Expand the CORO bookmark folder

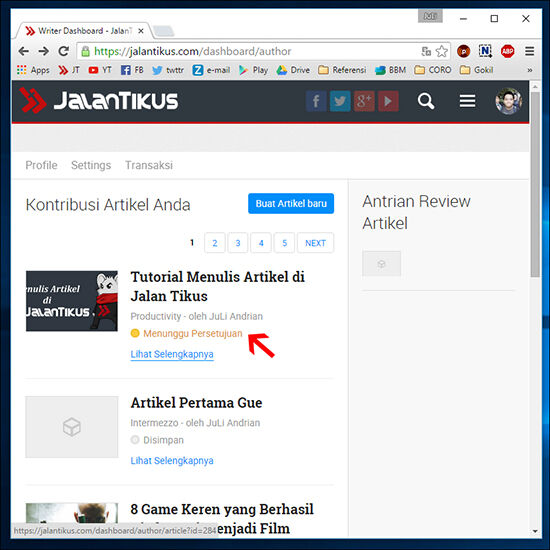(x=433, y=70)
